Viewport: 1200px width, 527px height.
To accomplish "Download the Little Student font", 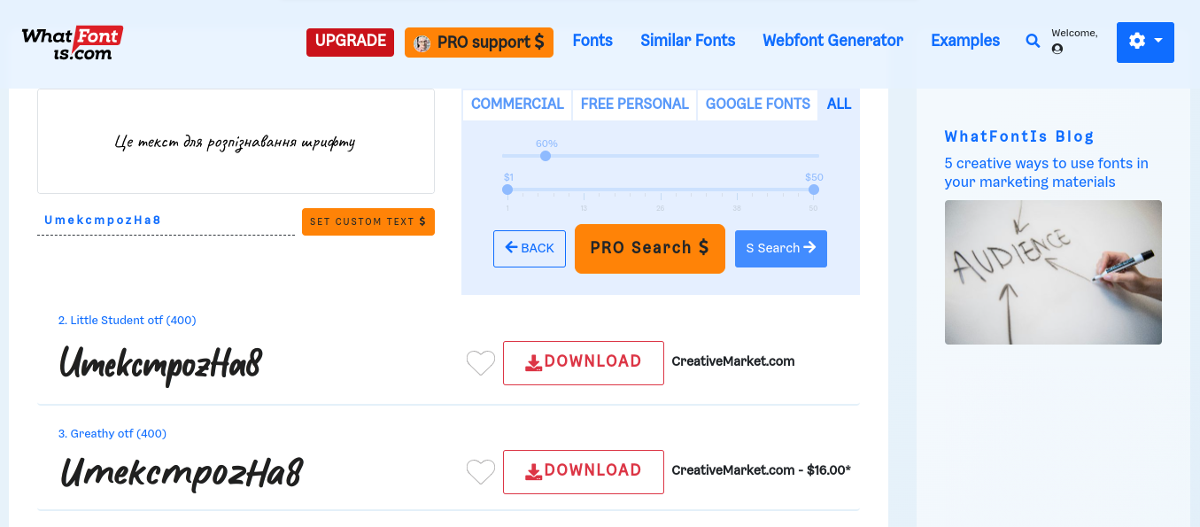I will (583, 362).
